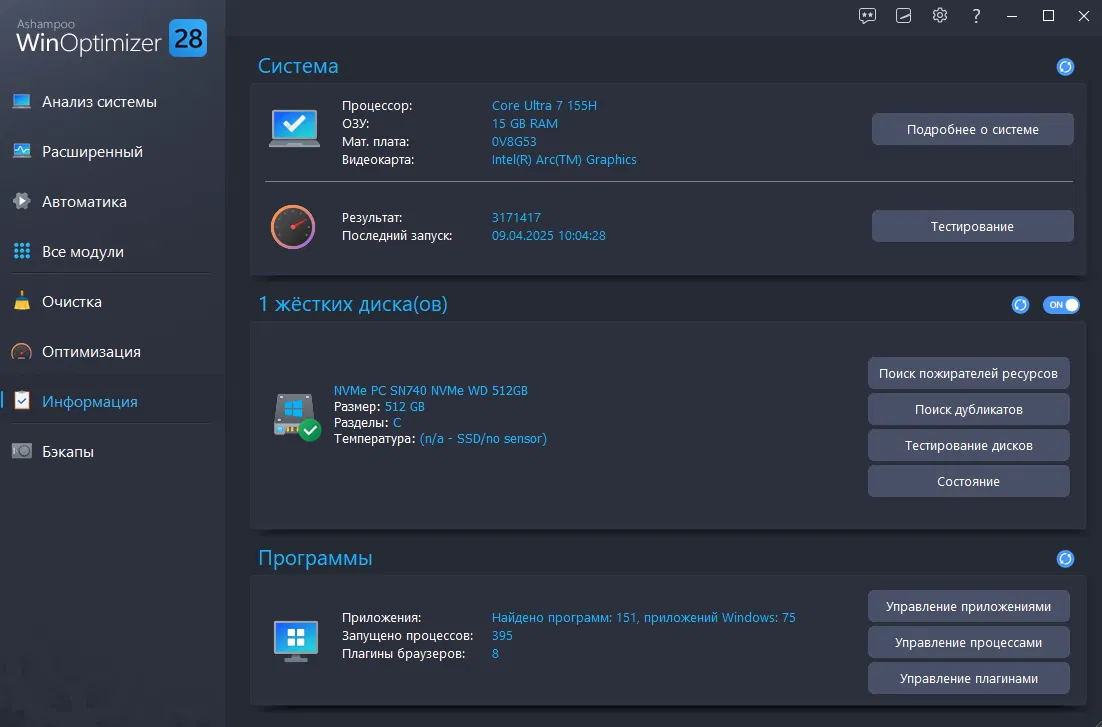Image resolution: width=1102 pixels, height=727 pixels.
Task: Open Управление плагинами
Action: pyautogui.click(x=968, y=678)
